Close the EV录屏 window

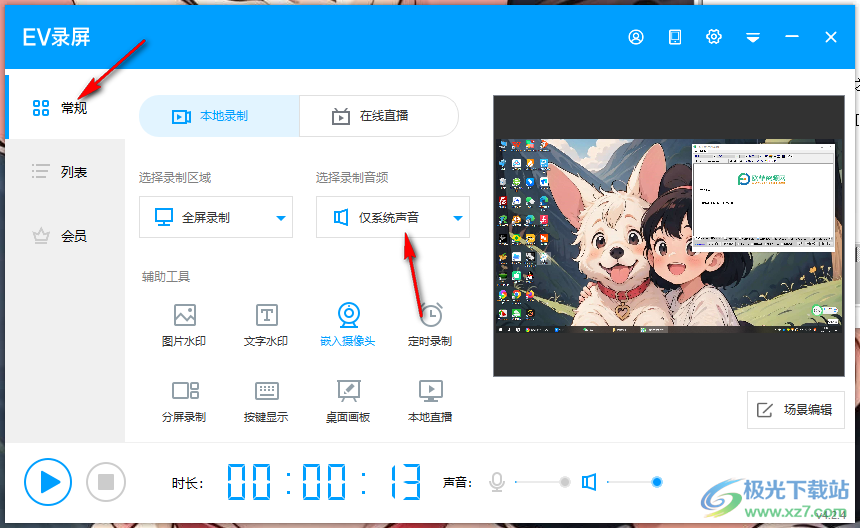[831, 37]
